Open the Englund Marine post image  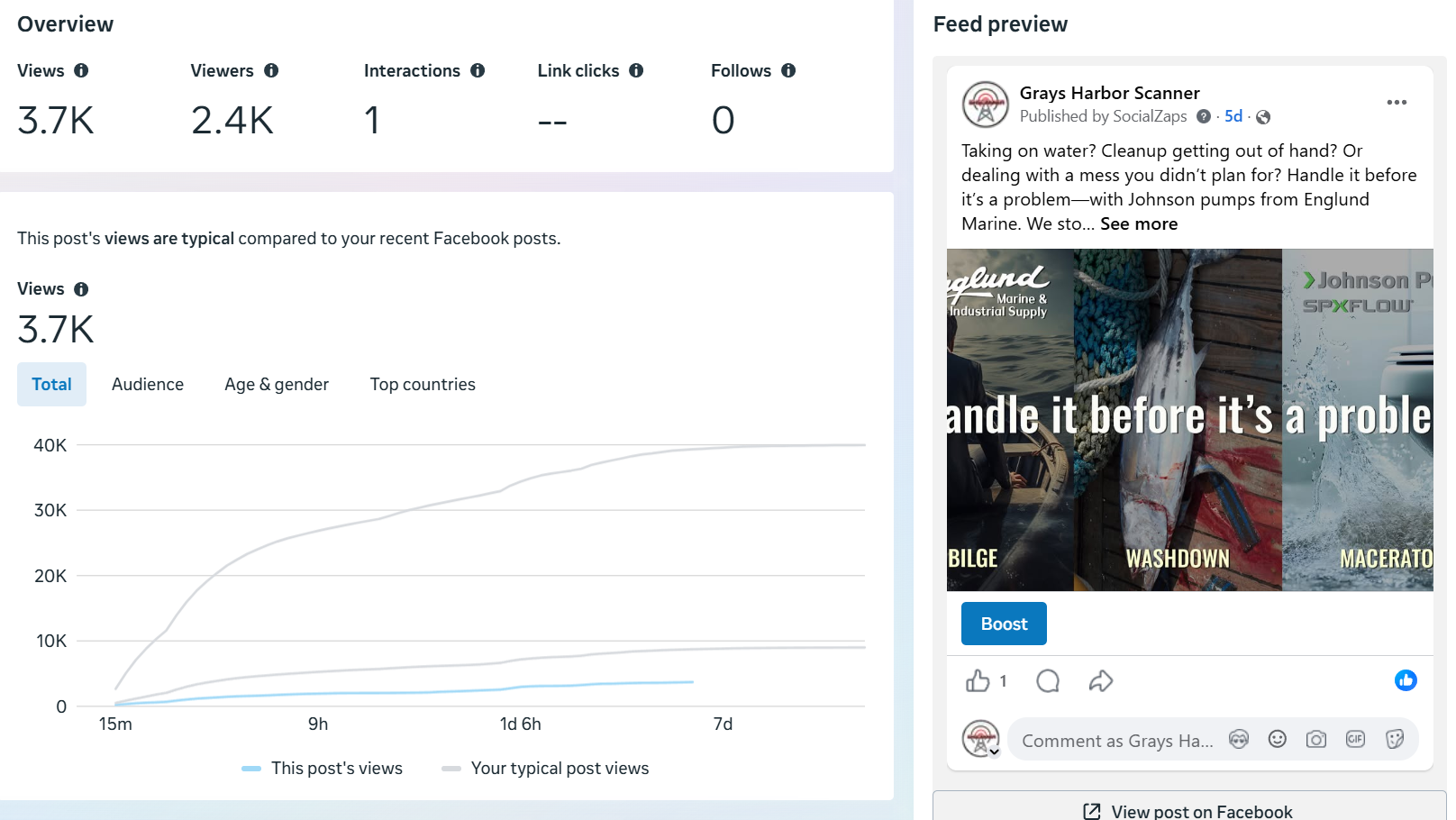[x=1189, y=420]
